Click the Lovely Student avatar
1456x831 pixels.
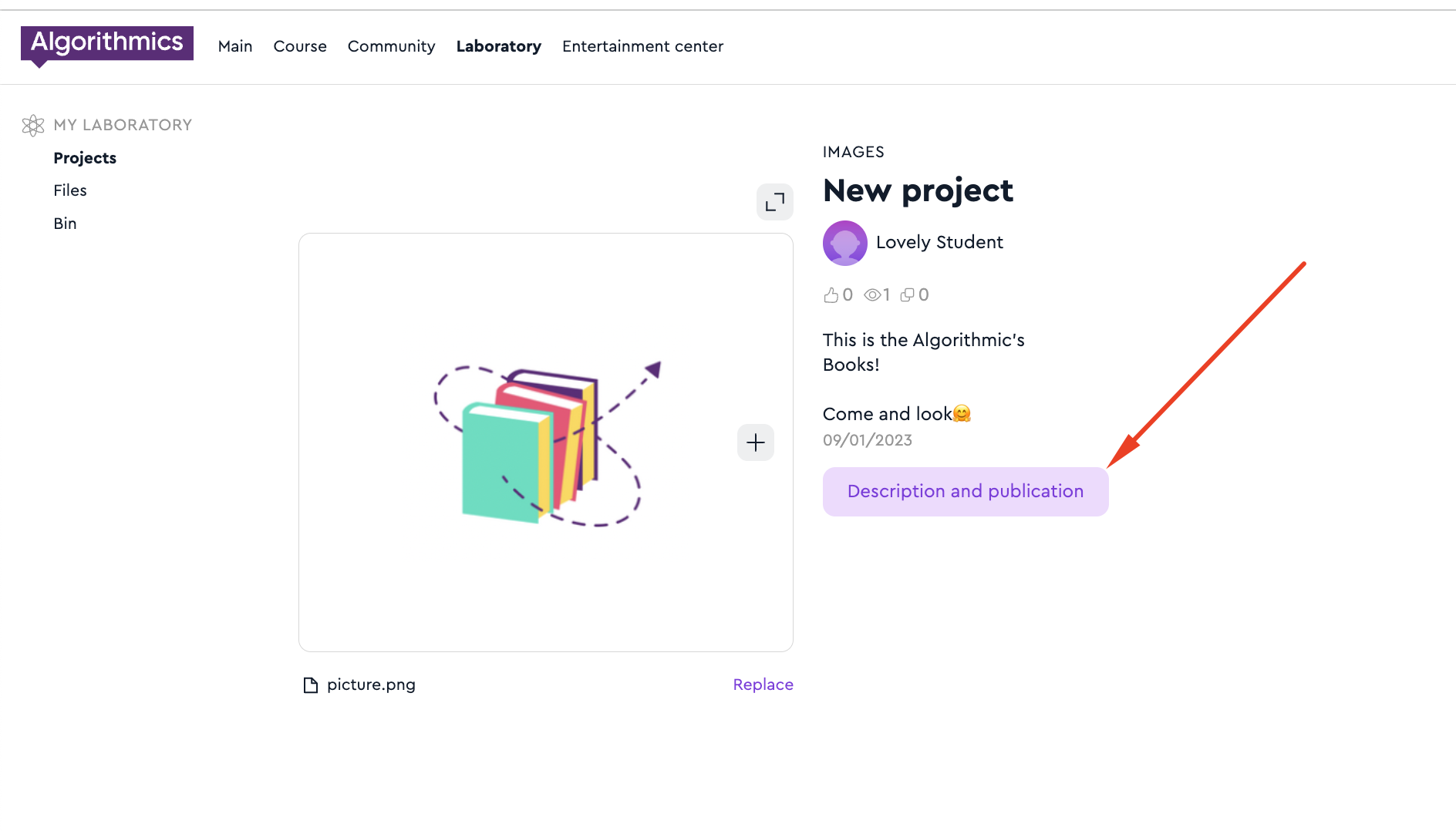coord(844,243)
